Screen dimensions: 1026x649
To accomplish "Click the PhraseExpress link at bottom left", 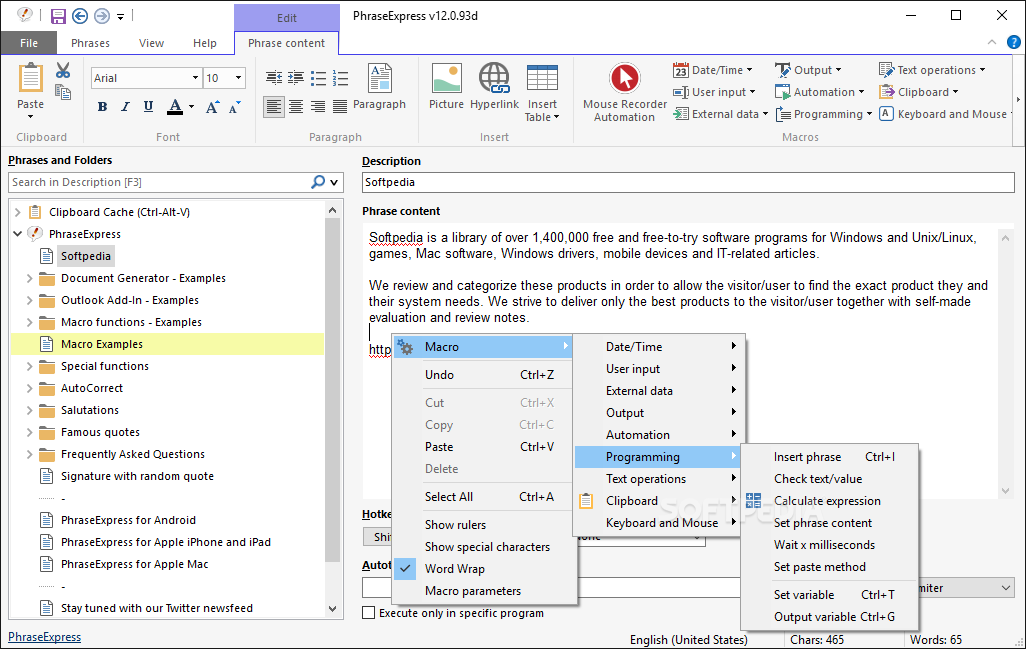I will click(x=44, y=637).
